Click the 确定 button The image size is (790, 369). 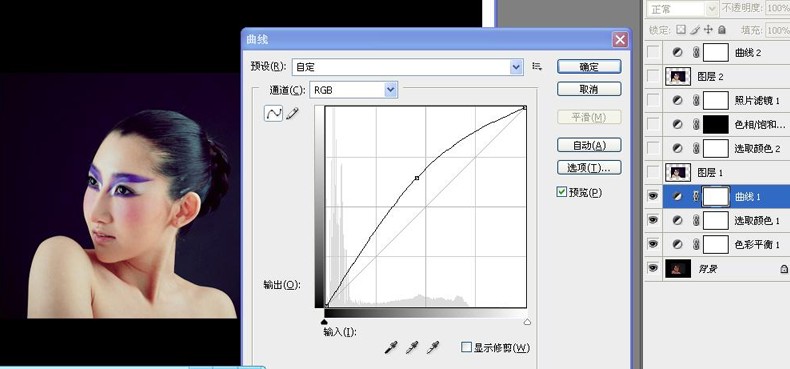[589, 67]
